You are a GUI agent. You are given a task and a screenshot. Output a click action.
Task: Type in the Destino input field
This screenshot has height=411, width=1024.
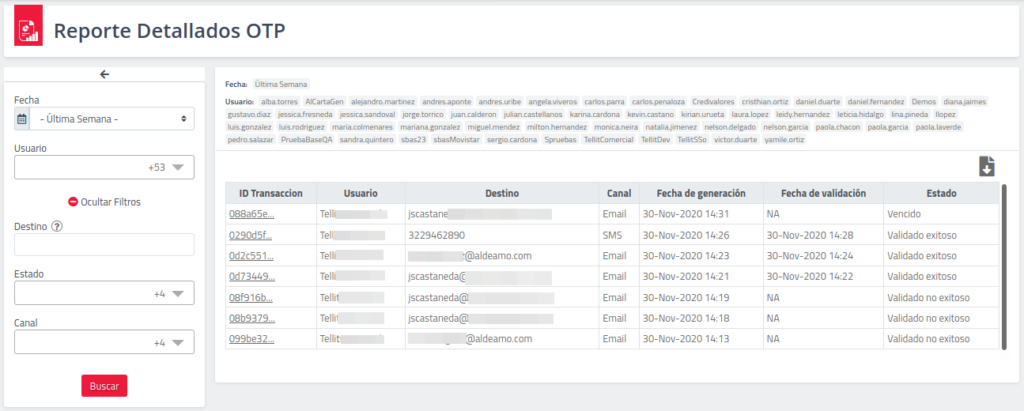pyautogui.click(x=104, y=245)
